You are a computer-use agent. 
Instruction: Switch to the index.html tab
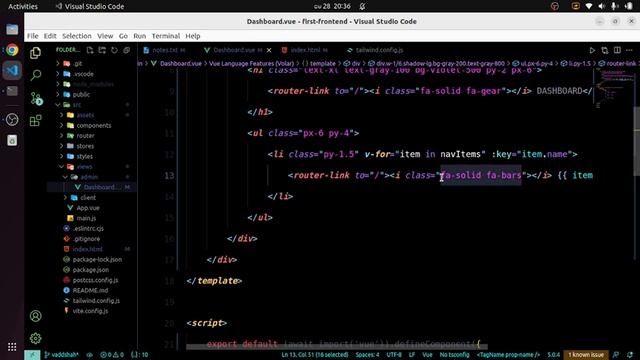click(305, 50)
